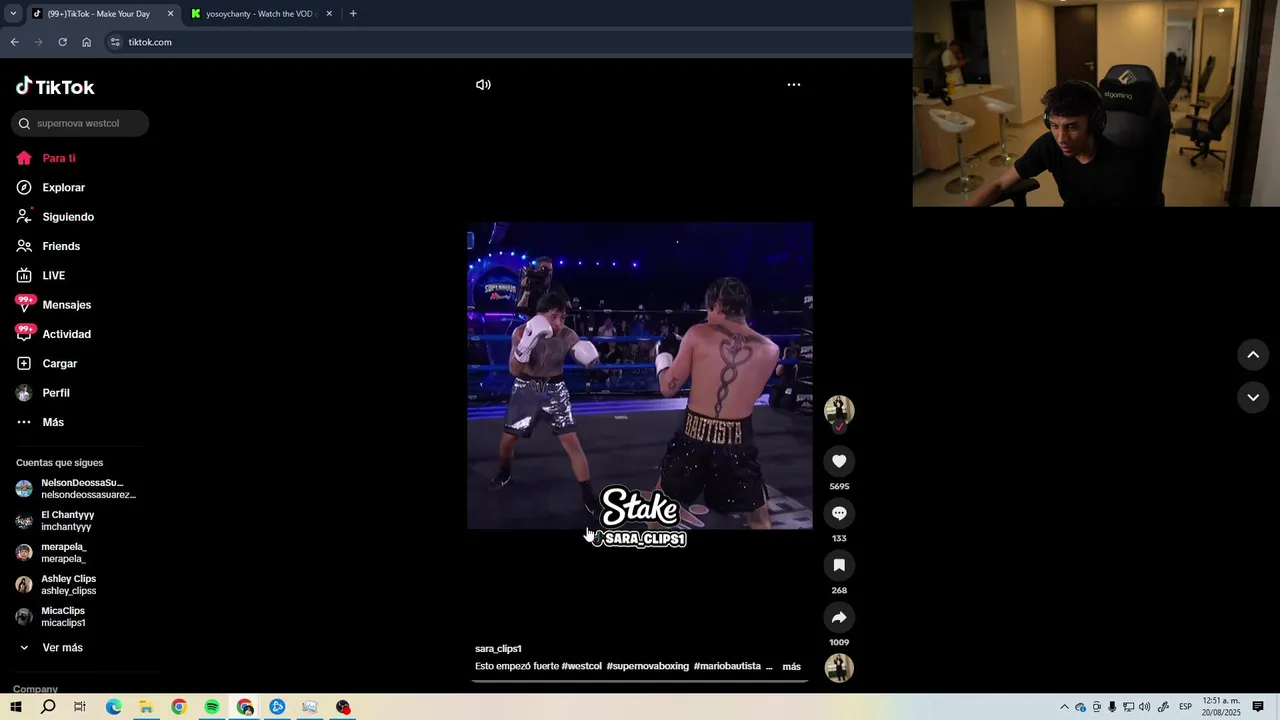
Task: Open a new browser tab with plus
Action: click(353, 14)
